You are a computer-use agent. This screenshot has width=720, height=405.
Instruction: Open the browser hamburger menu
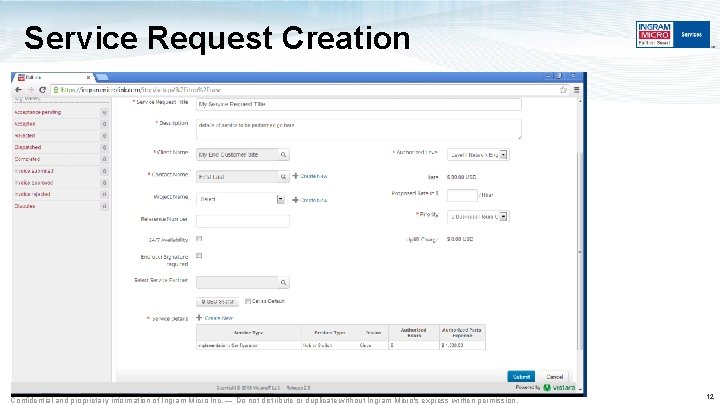[576, 90]
